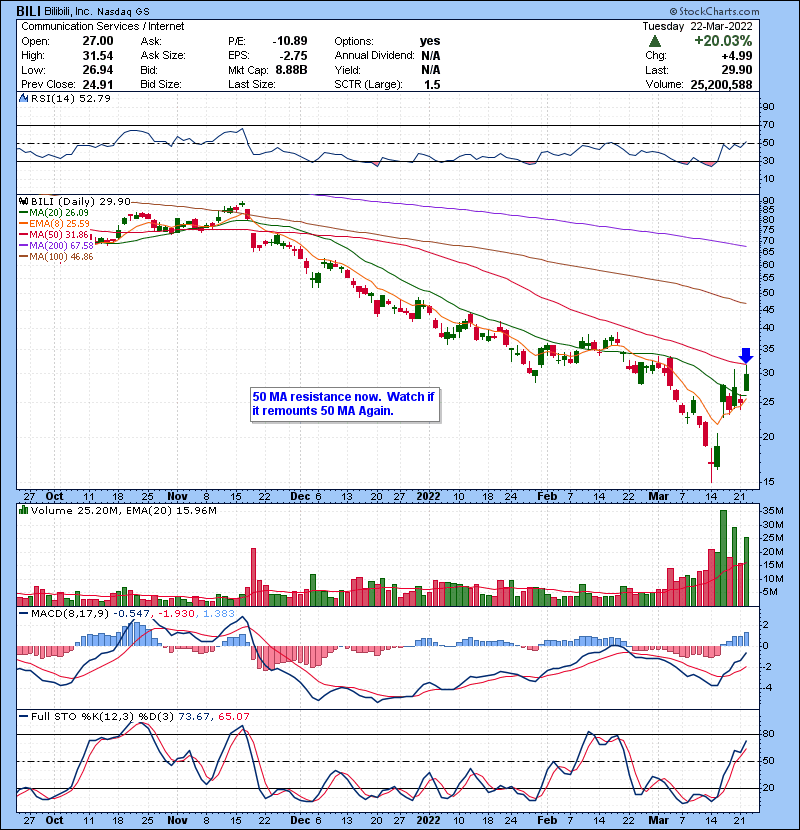This screenshot has width=800, height=830.
Task: Click the line marker beside Full STO
Action: (x=23, y=716)
